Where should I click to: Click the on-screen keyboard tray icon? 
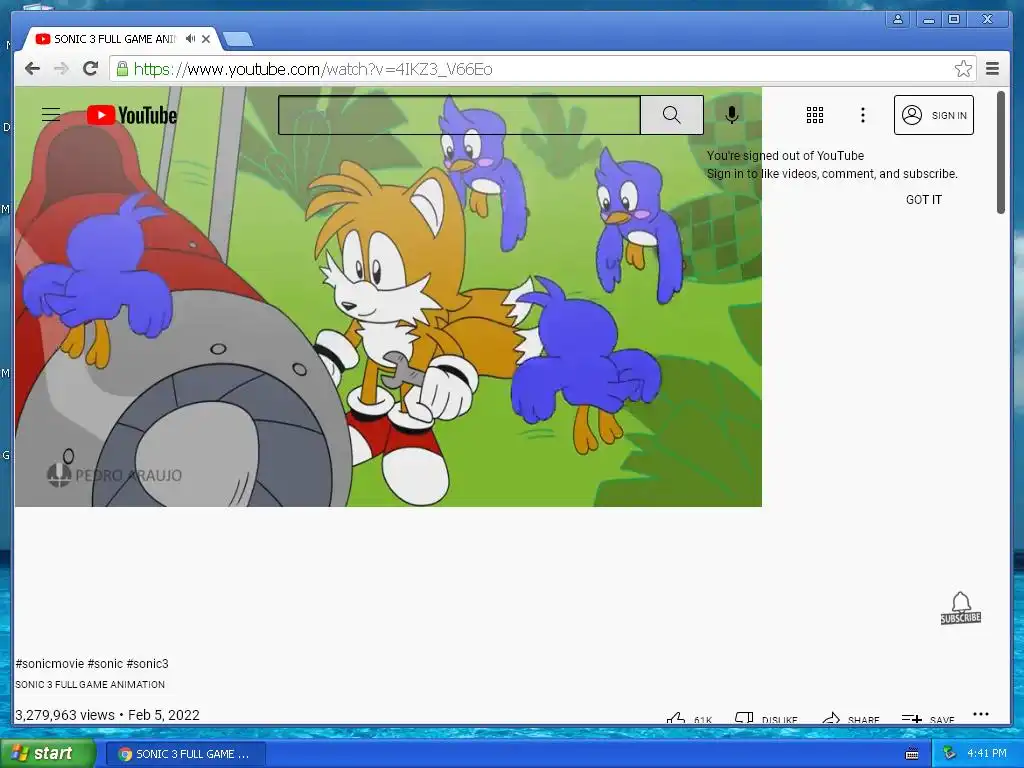click(912, 754)
